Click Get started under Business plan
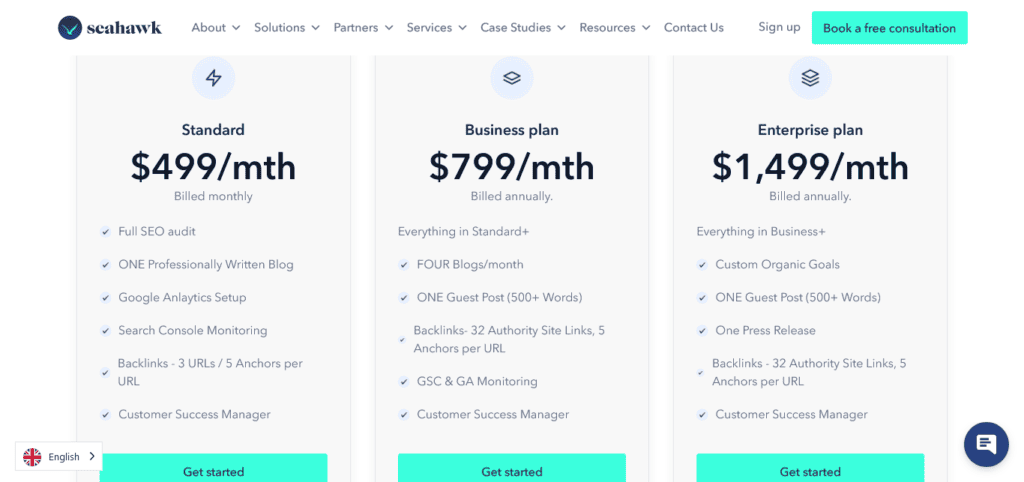The height and width of the screenshot is (482, 1024). tap(512, 470)
